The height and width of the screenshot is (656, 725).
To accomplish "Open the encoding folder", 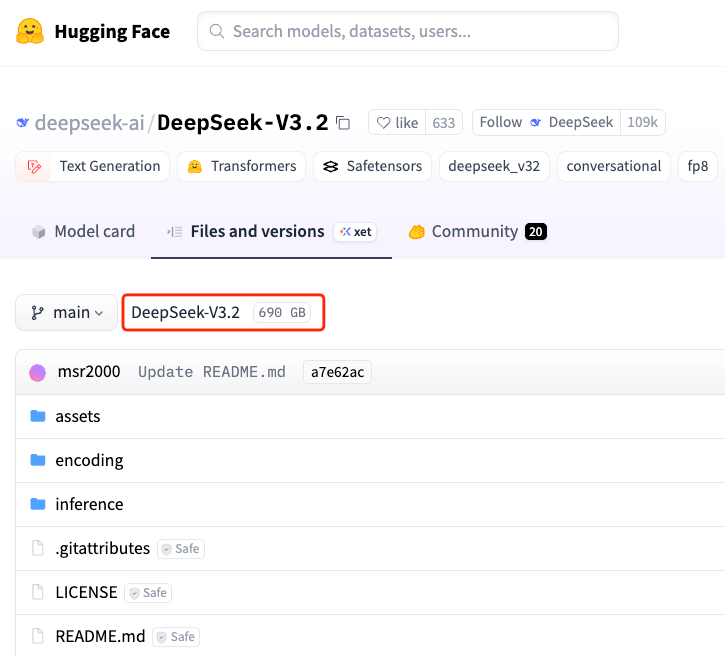I will tap(89, 460).
